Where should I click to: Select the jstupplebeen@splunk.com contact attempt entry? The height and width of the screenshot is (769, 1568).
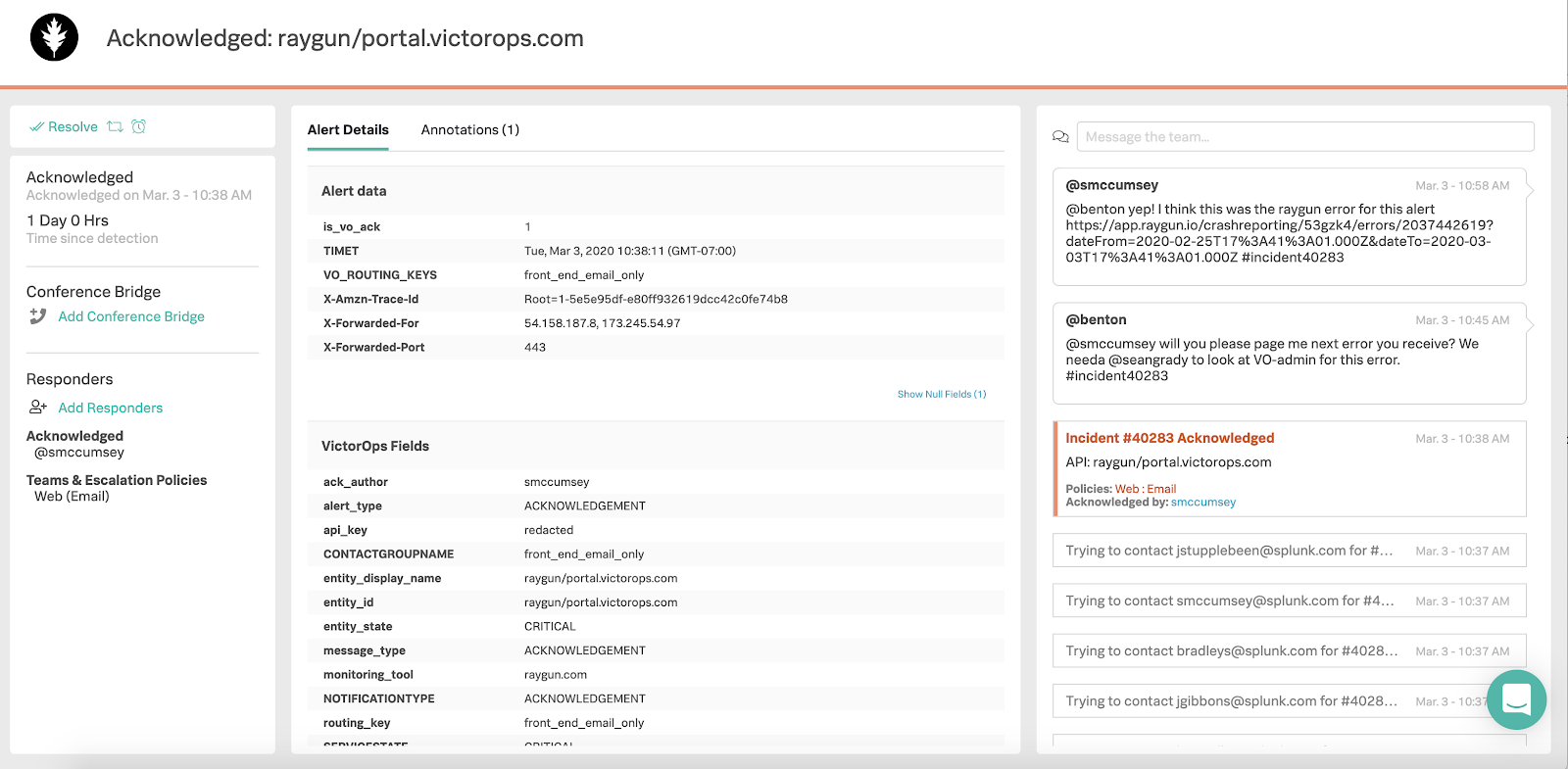click(x=1290, y=551)
